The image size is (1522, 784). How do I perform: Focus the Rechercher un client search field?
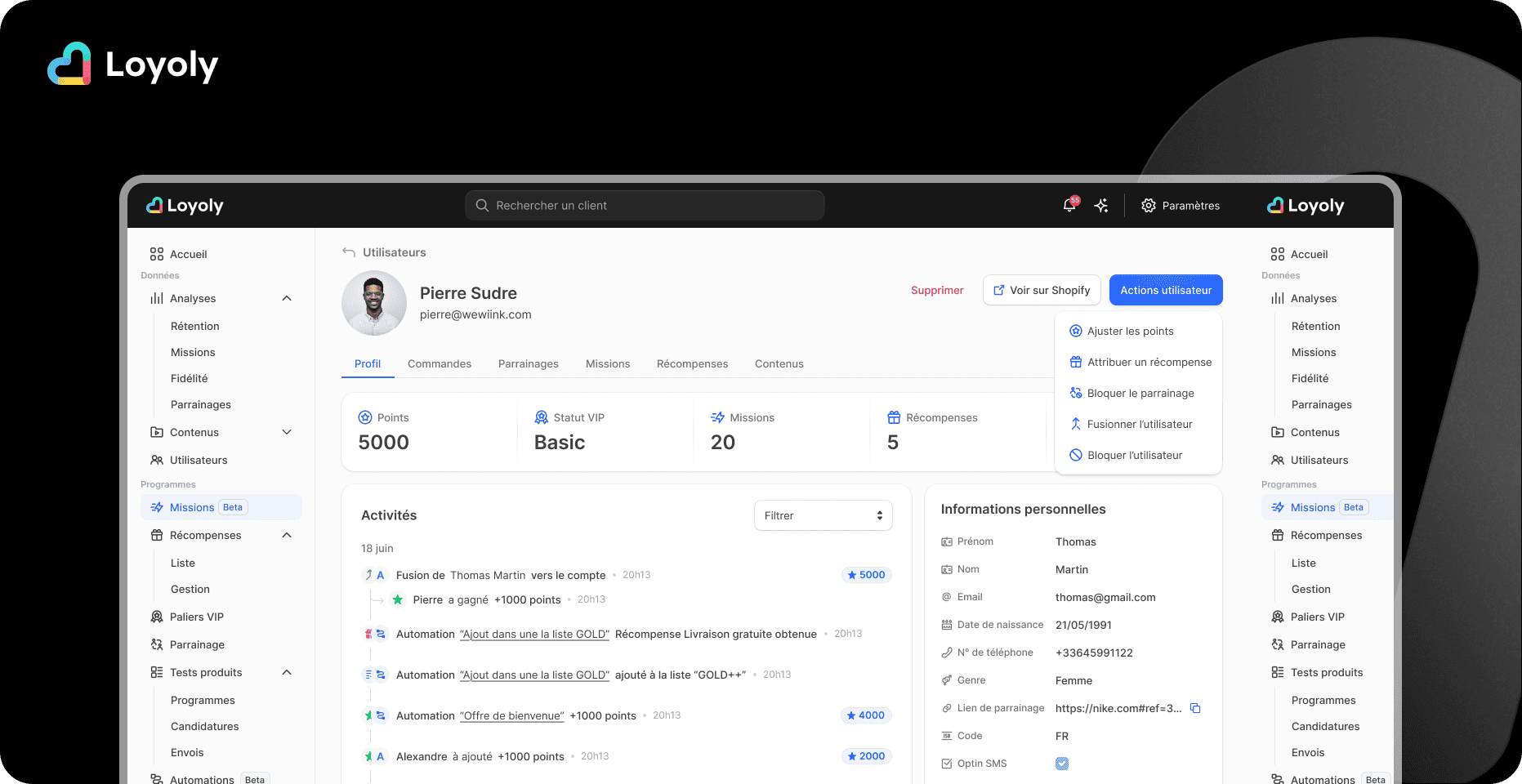point(645,206)
